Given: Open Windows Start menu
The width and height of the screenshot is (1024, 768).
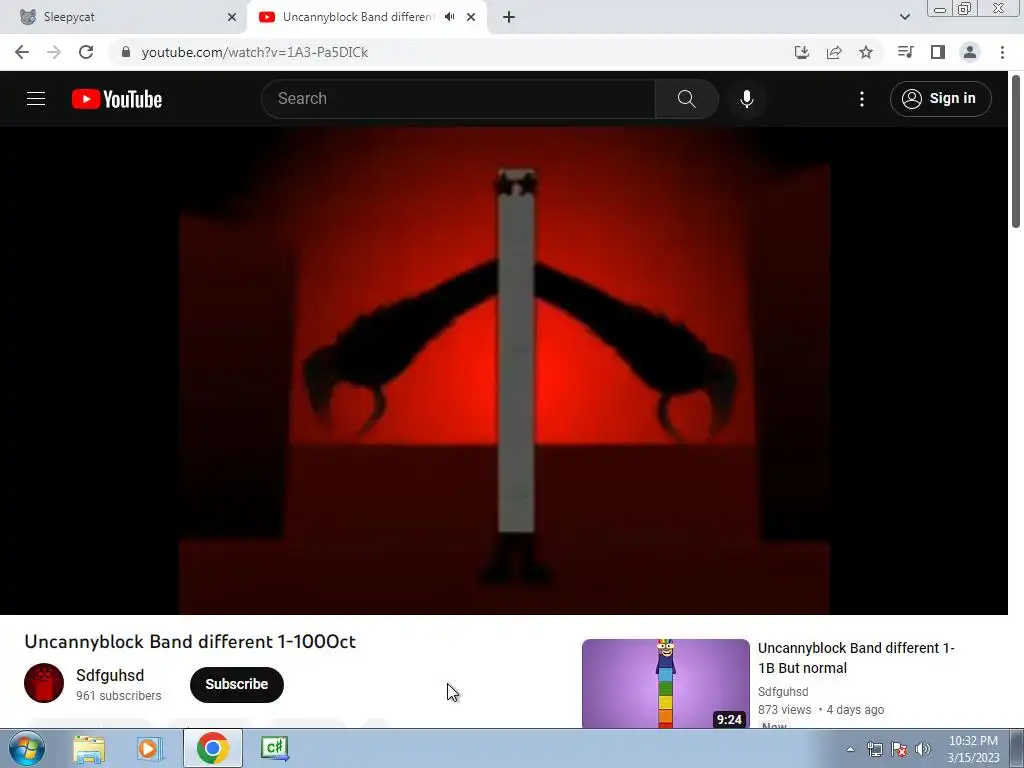Looking at the screenshot, I should pos(26,748).
